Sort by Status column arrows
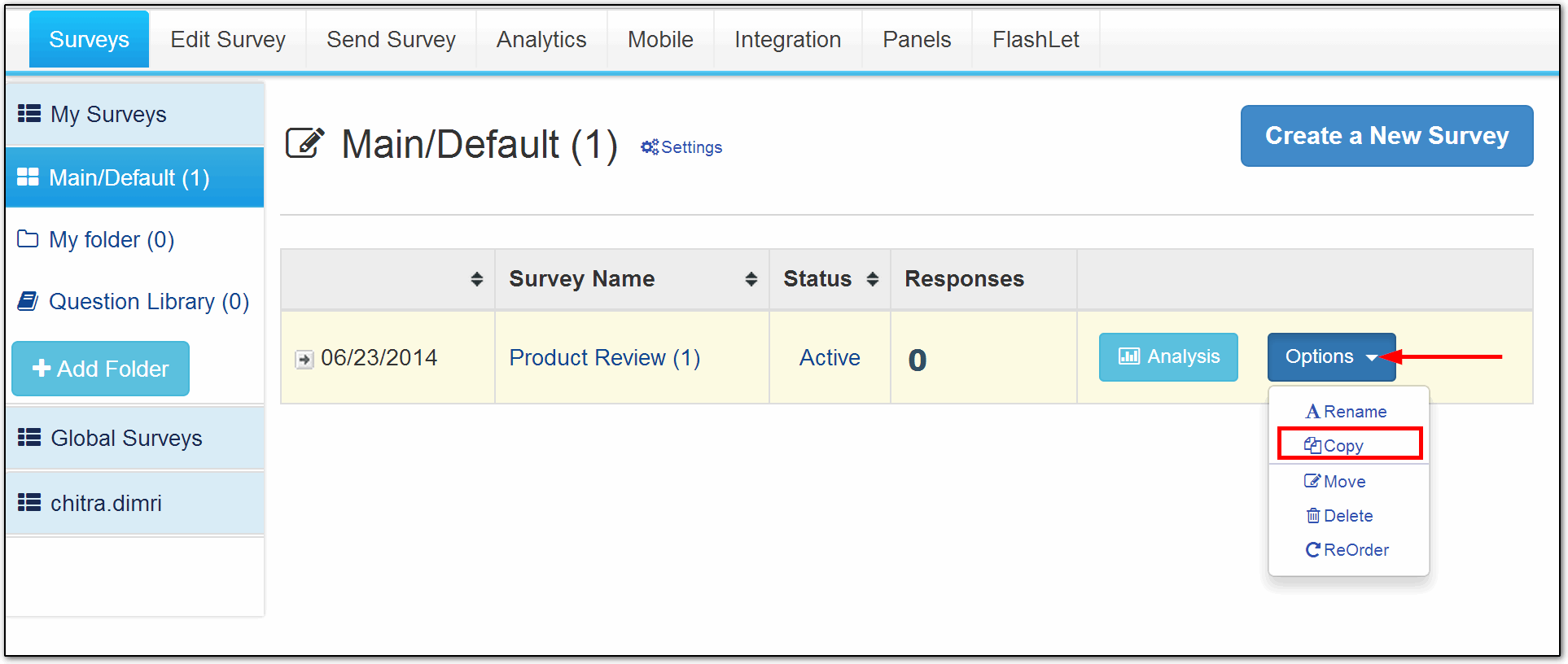Image resolution: width=1568 pixels, height=664 pixels. click(x=873, y=279)
